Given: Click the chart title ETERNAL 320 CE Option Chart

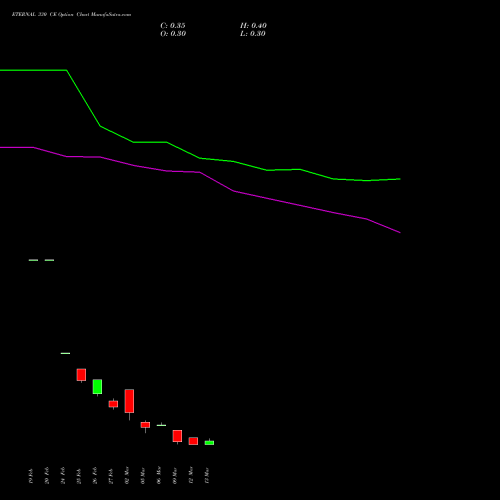Looking at the screenshot, I should click(x=71, y=15).
